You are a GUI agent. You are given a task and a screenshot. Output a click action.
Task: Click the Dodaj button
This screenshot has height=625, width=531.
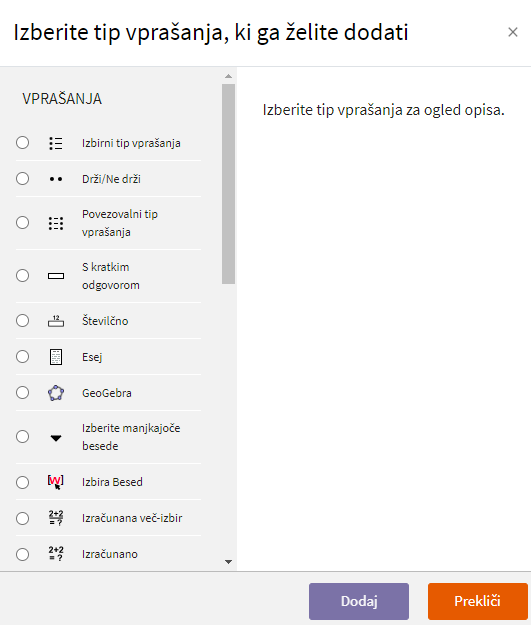(x=359, y=601)
